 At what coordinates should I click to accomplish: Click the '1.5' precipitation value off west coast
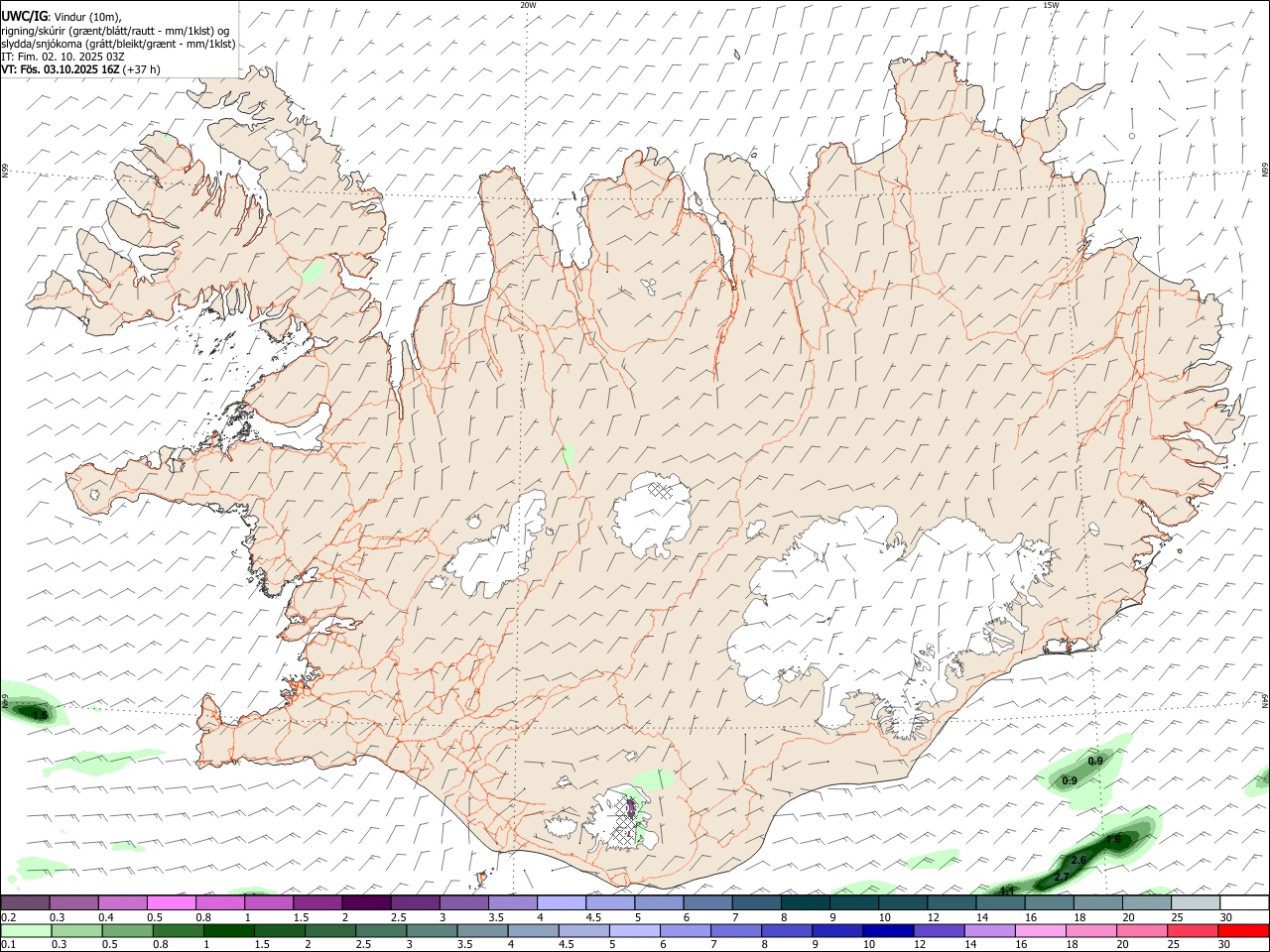click(x=41, y=714)
